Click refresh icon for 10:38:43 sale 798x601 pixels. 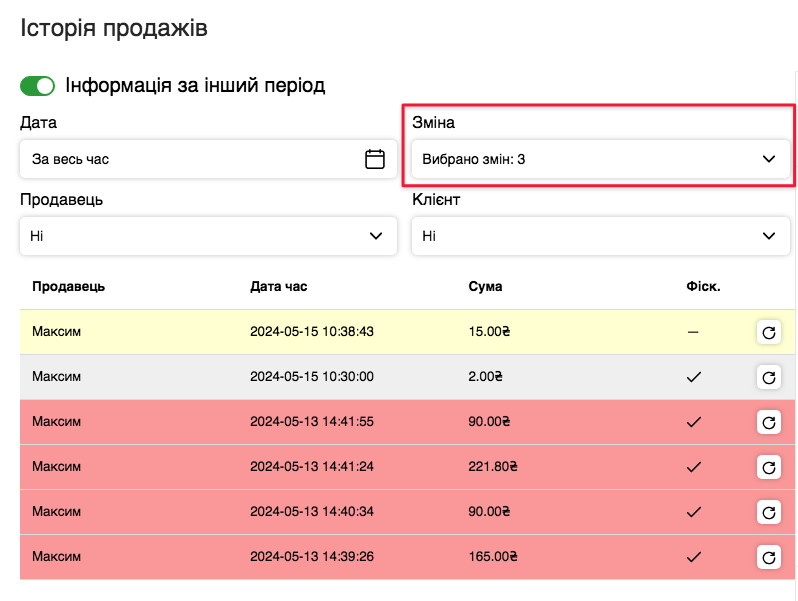point(768,332)
